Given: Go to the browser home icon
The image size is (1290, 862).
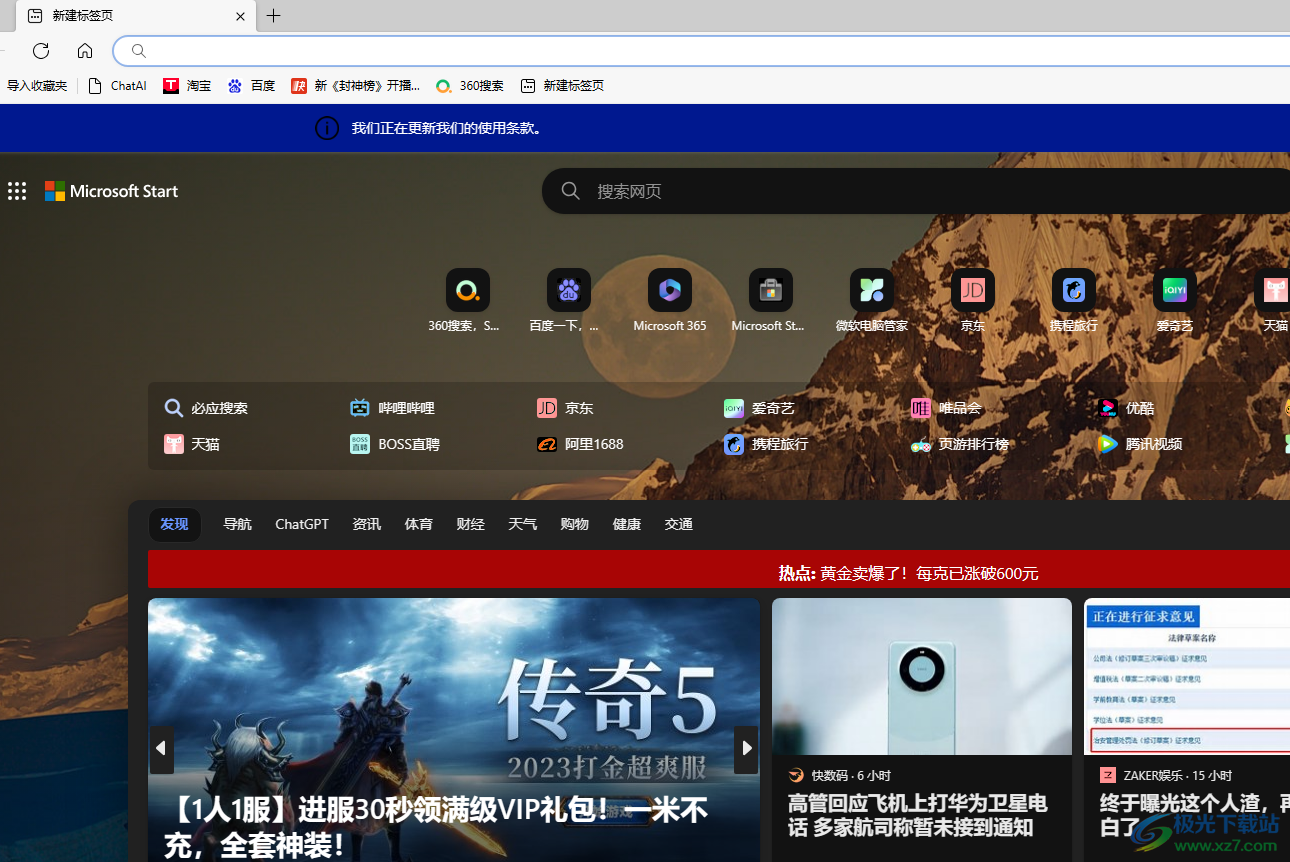Looking at the screenshot, I should [x=85, y=51].
